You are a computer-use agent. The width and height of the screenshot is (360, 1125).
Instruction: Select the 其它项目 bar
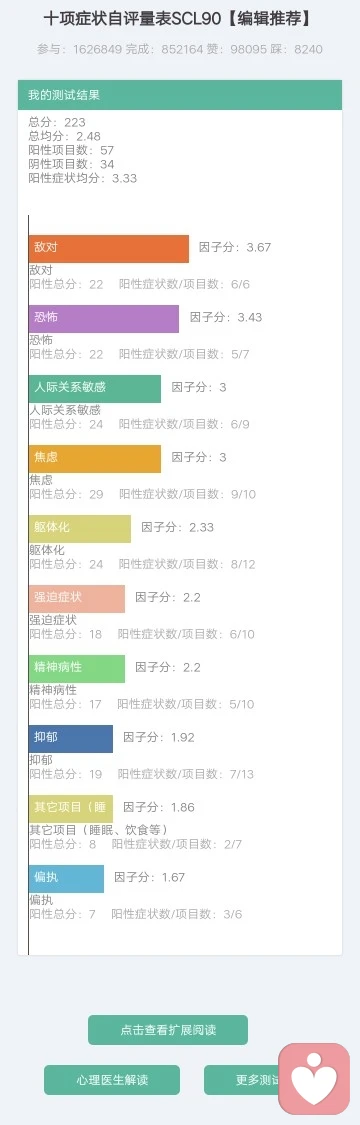coord(71,808)
